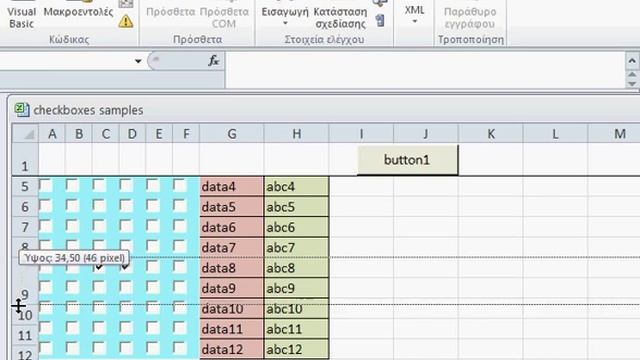The height and width of the screenshot is (360, 640).
Task: Select column L header
Action: 555,133
